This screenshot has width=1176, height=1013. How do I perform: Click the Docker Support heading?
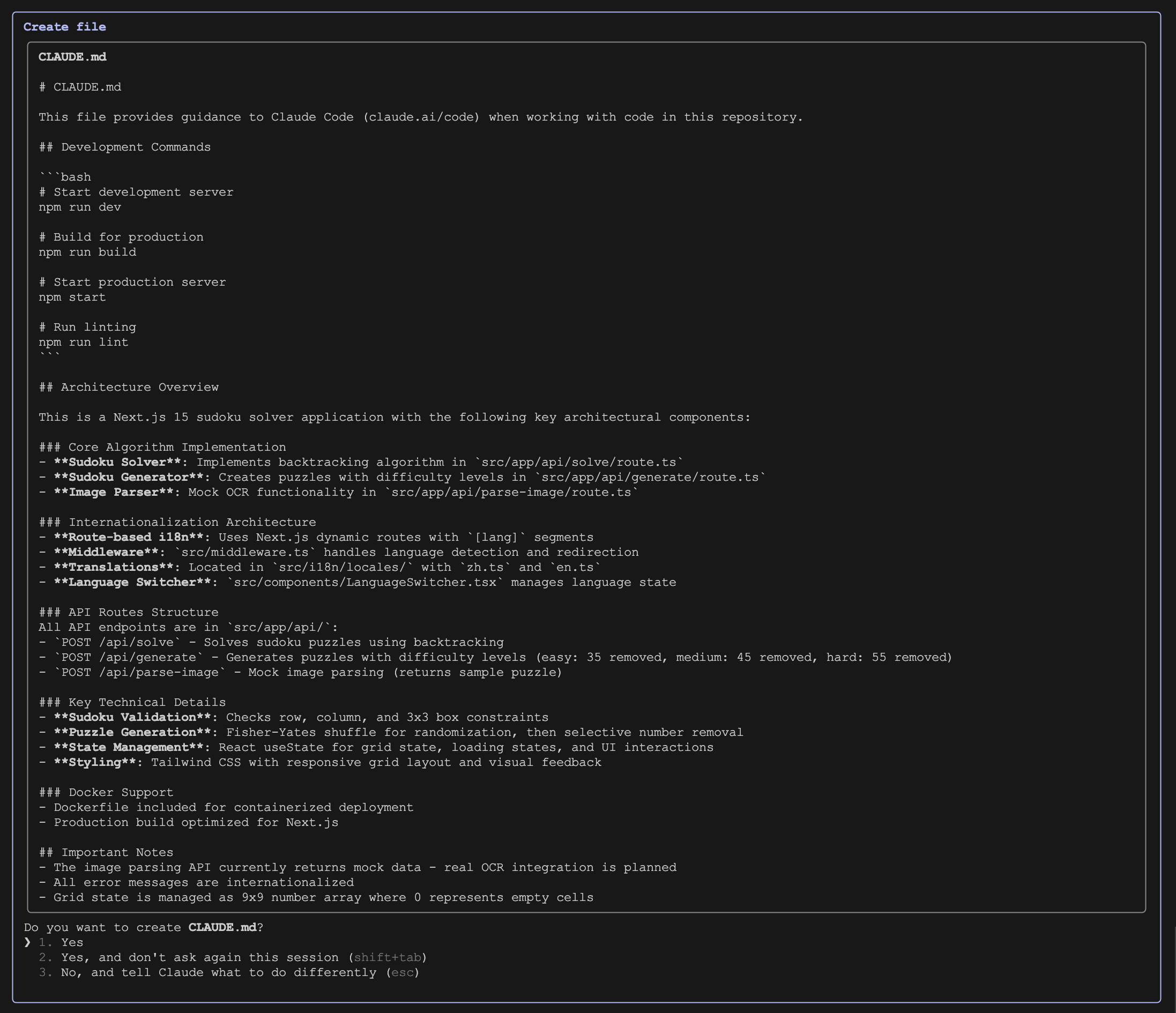coord(106,792)
